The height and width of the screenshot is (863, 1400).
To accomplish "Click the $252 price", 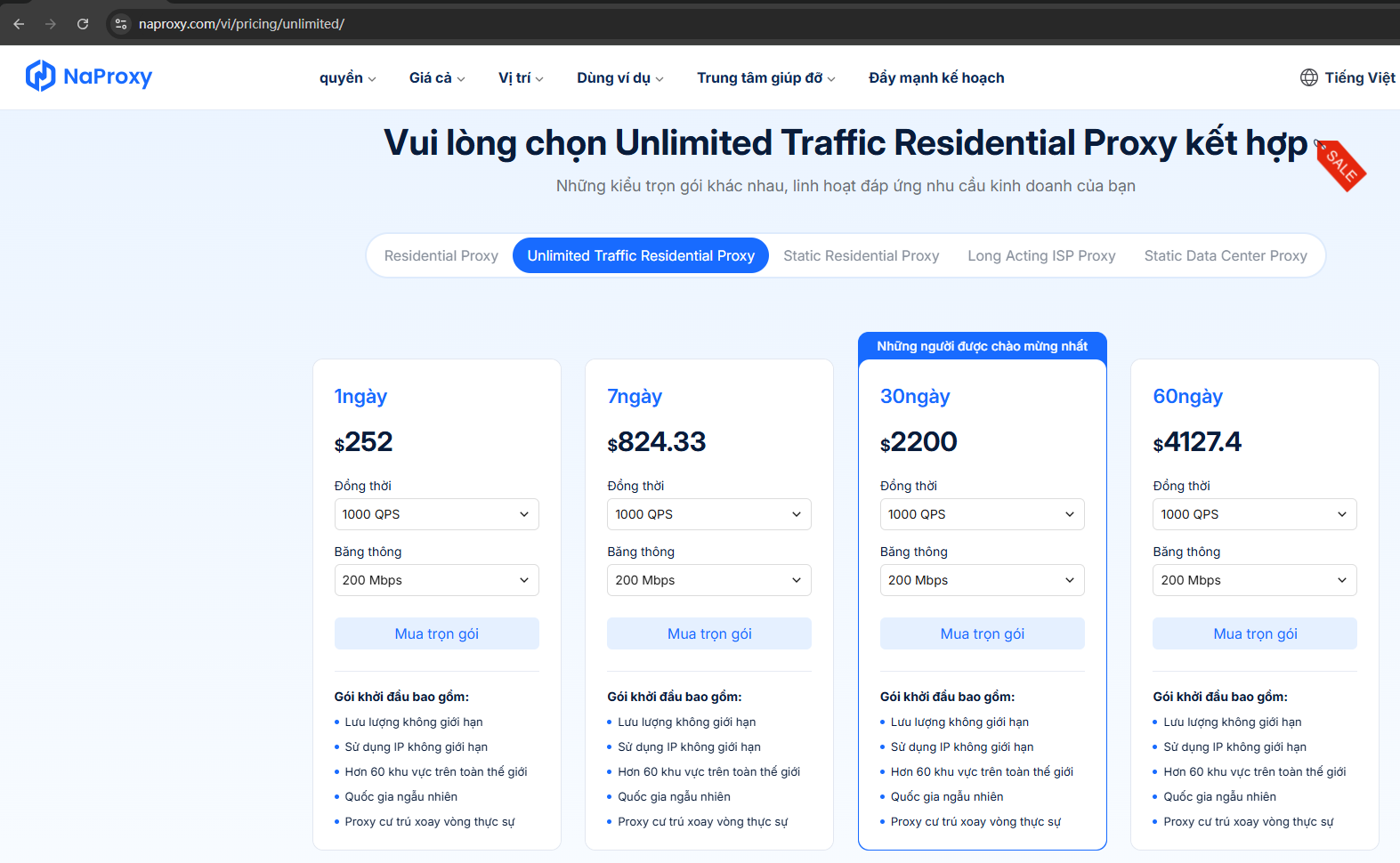I will pyautogui.click(x=363, y=442).
